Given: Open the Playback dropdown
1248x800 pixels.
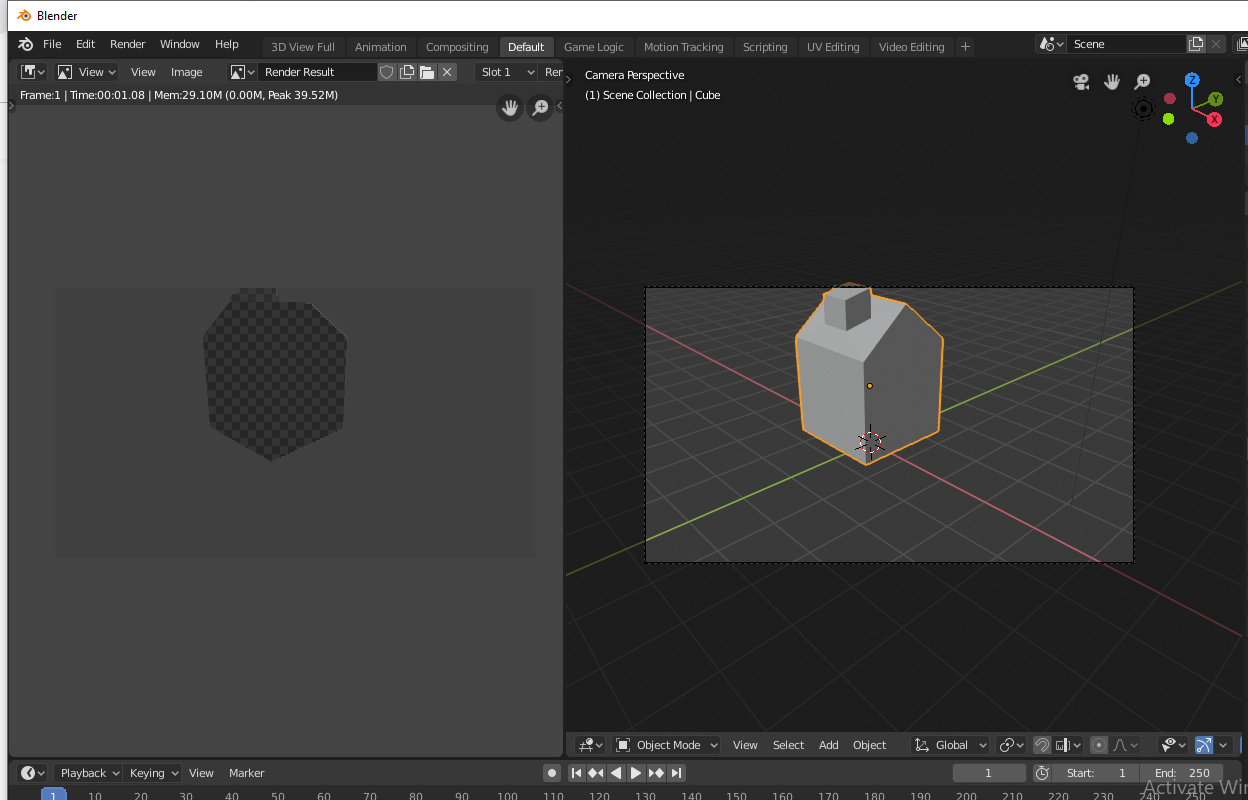Looking at the screenshot, I should (x=89, y=773).
